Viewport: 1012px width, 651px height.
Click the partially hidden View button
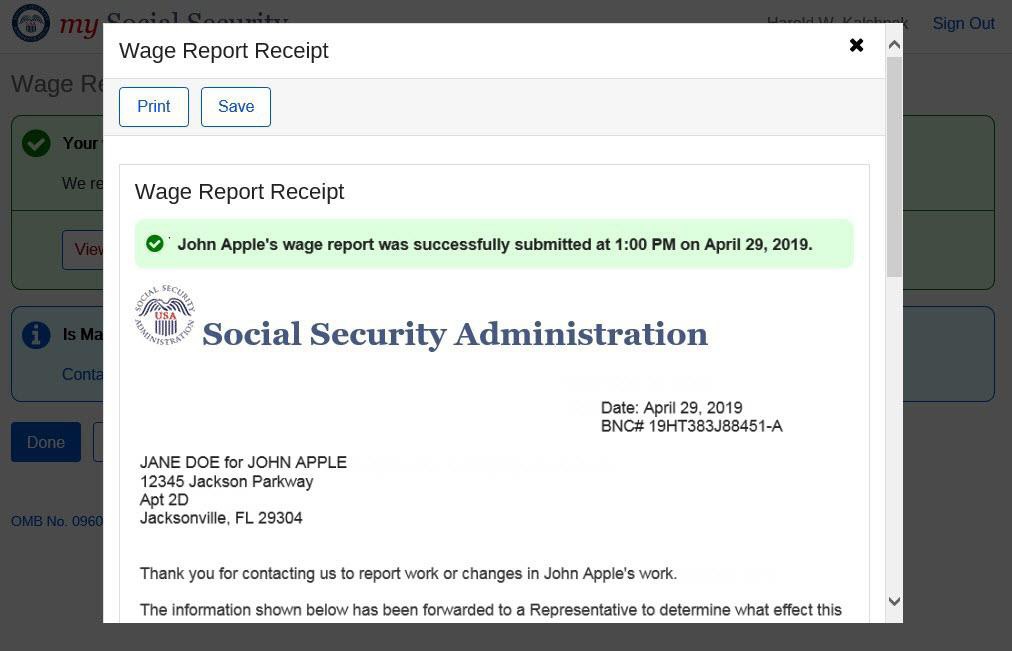click(84, 249)
